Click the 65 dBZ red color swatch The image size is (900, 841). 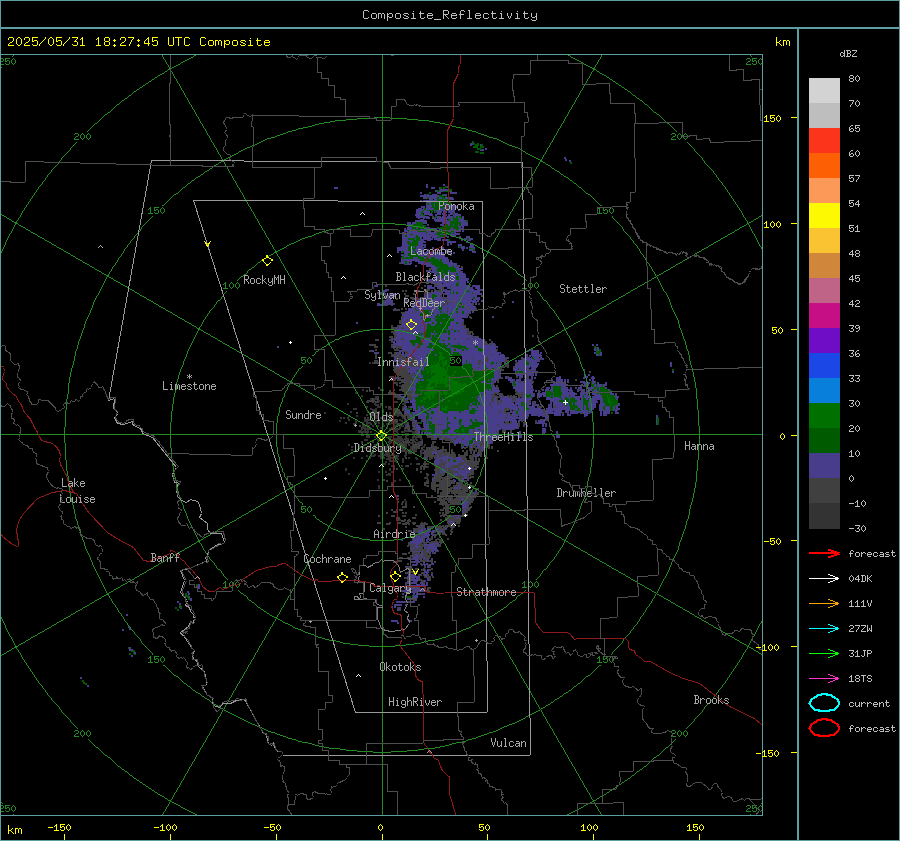coord(824,140)
